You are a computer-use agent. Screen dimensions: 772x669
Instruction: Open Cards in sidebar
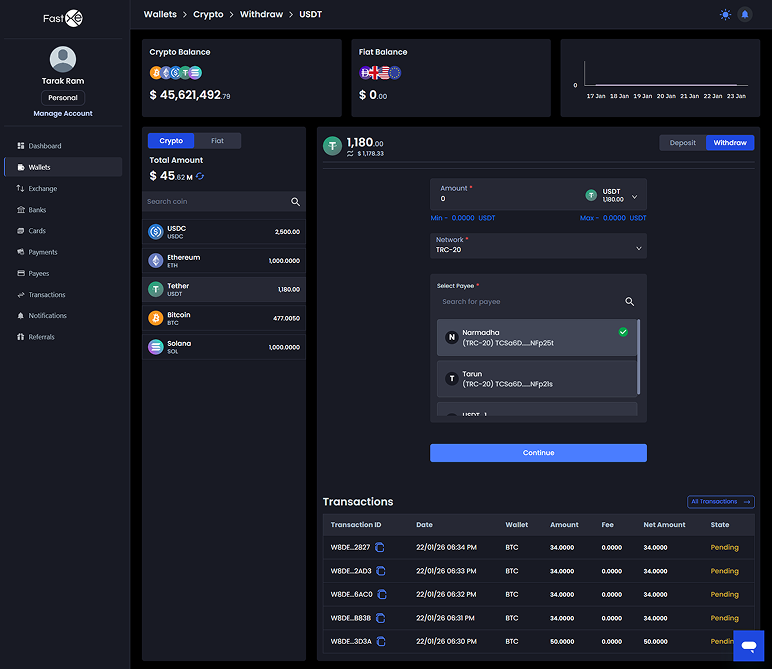click(x=63, y=230)
